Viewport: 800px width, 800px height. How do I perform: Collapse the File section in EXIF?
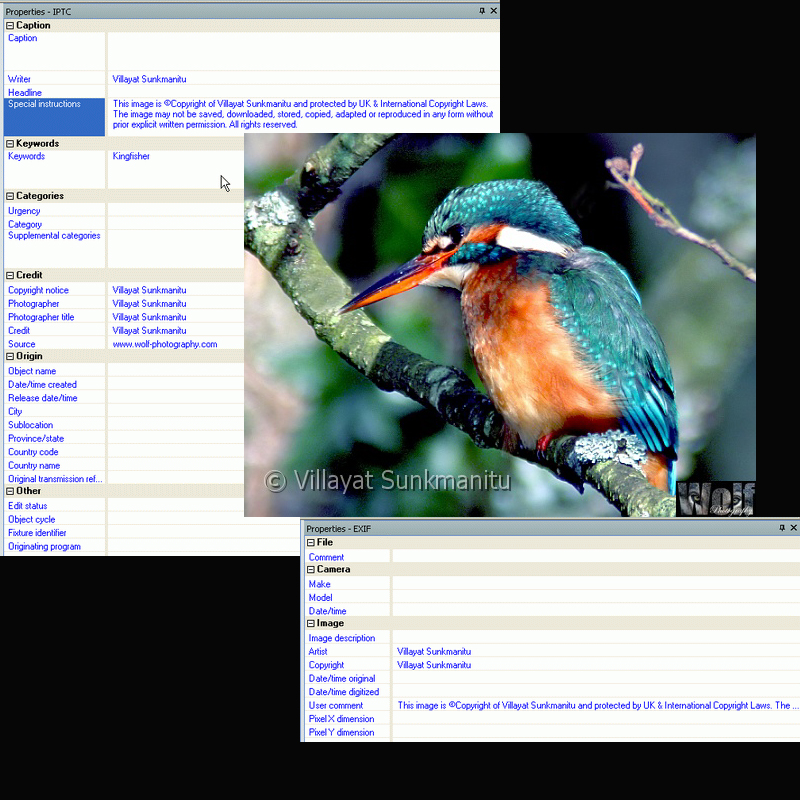coord(311,543)
